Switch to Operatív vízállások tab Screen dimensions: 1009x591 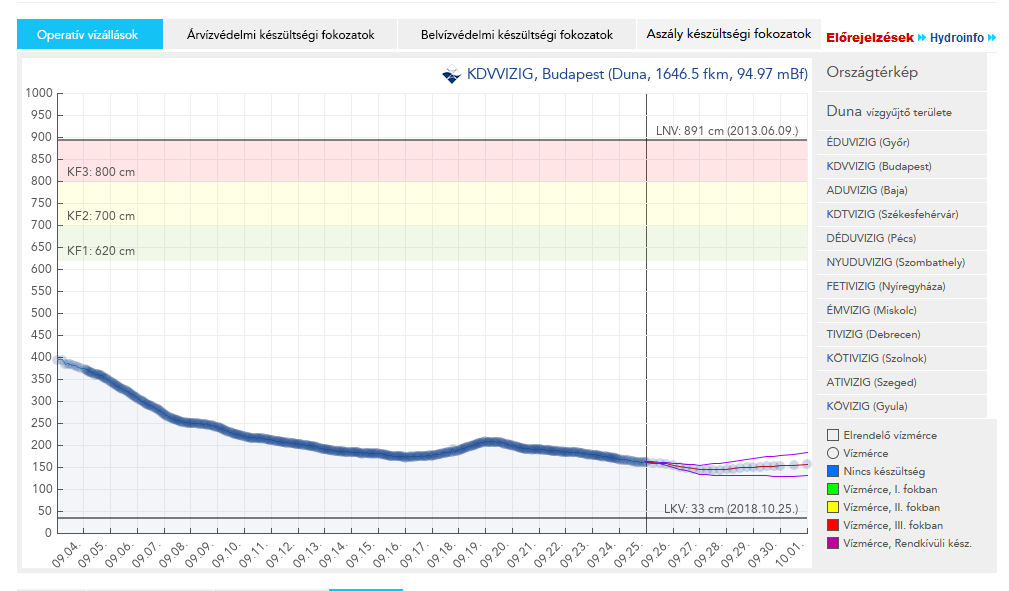(x=90, y=35)
